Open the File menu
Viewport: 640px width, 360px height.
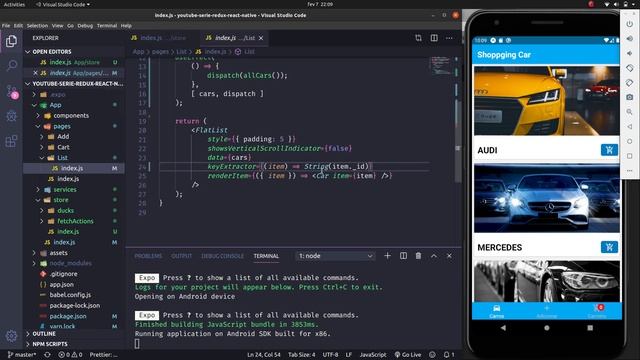(x=6, y=25)
